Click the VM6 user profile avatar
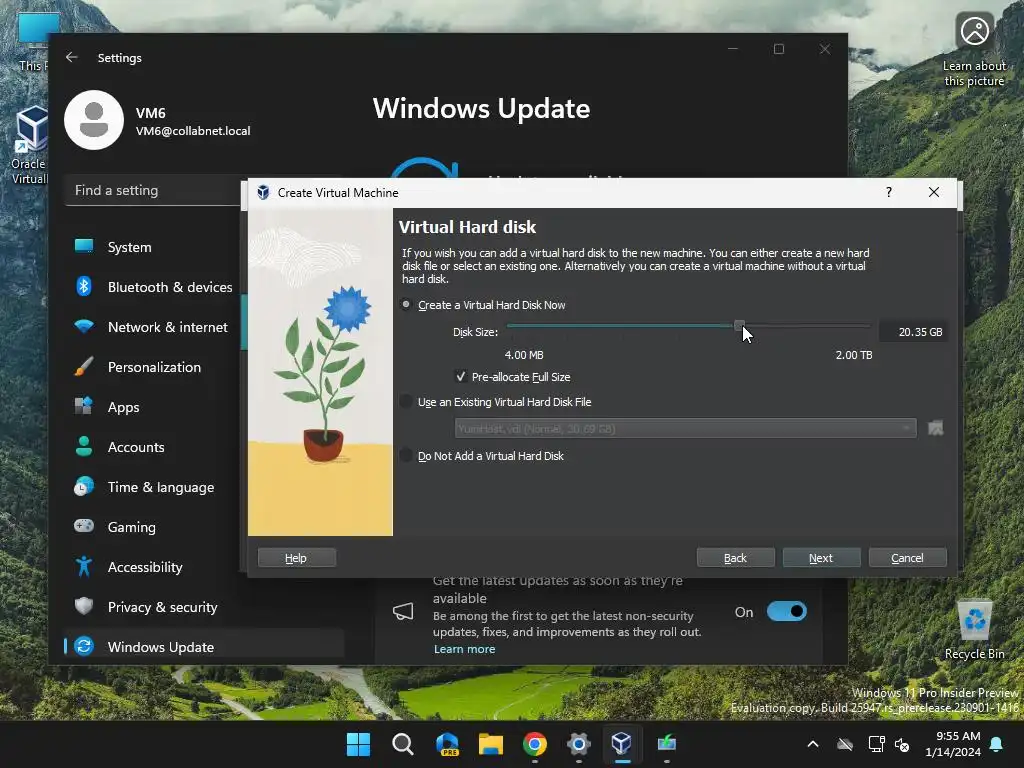 point(94,120)
